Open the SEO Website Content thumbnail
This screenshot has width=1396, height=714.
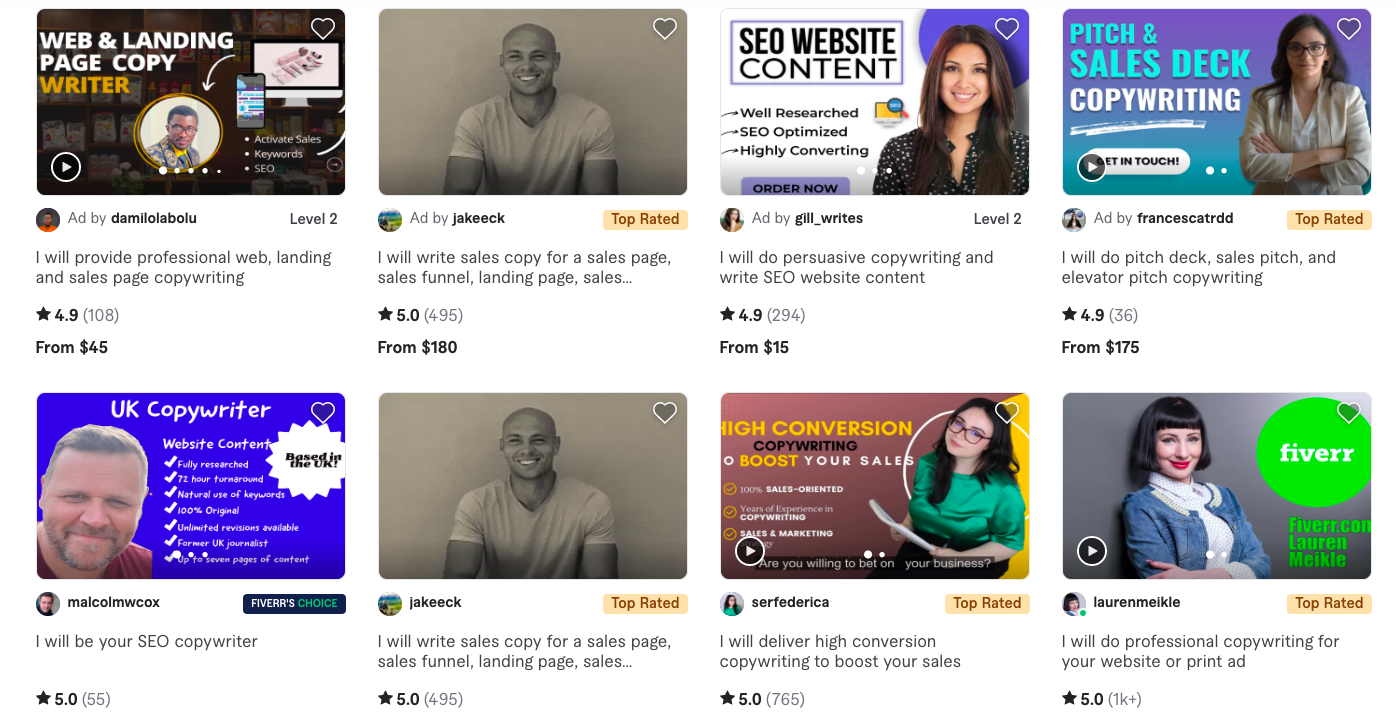click(x=875, y=102)
